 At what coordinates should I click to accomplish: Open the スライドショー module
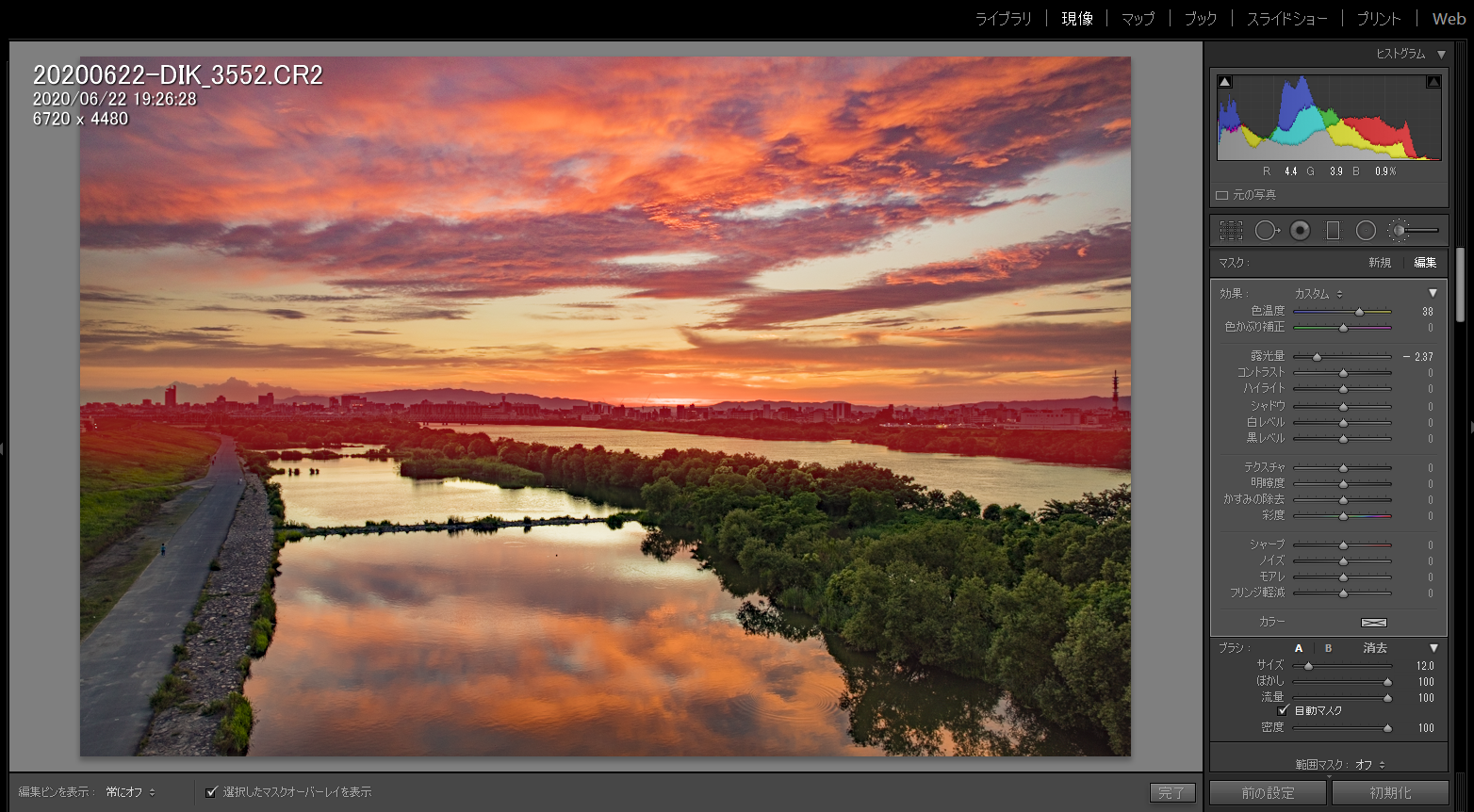point(1286,19)
